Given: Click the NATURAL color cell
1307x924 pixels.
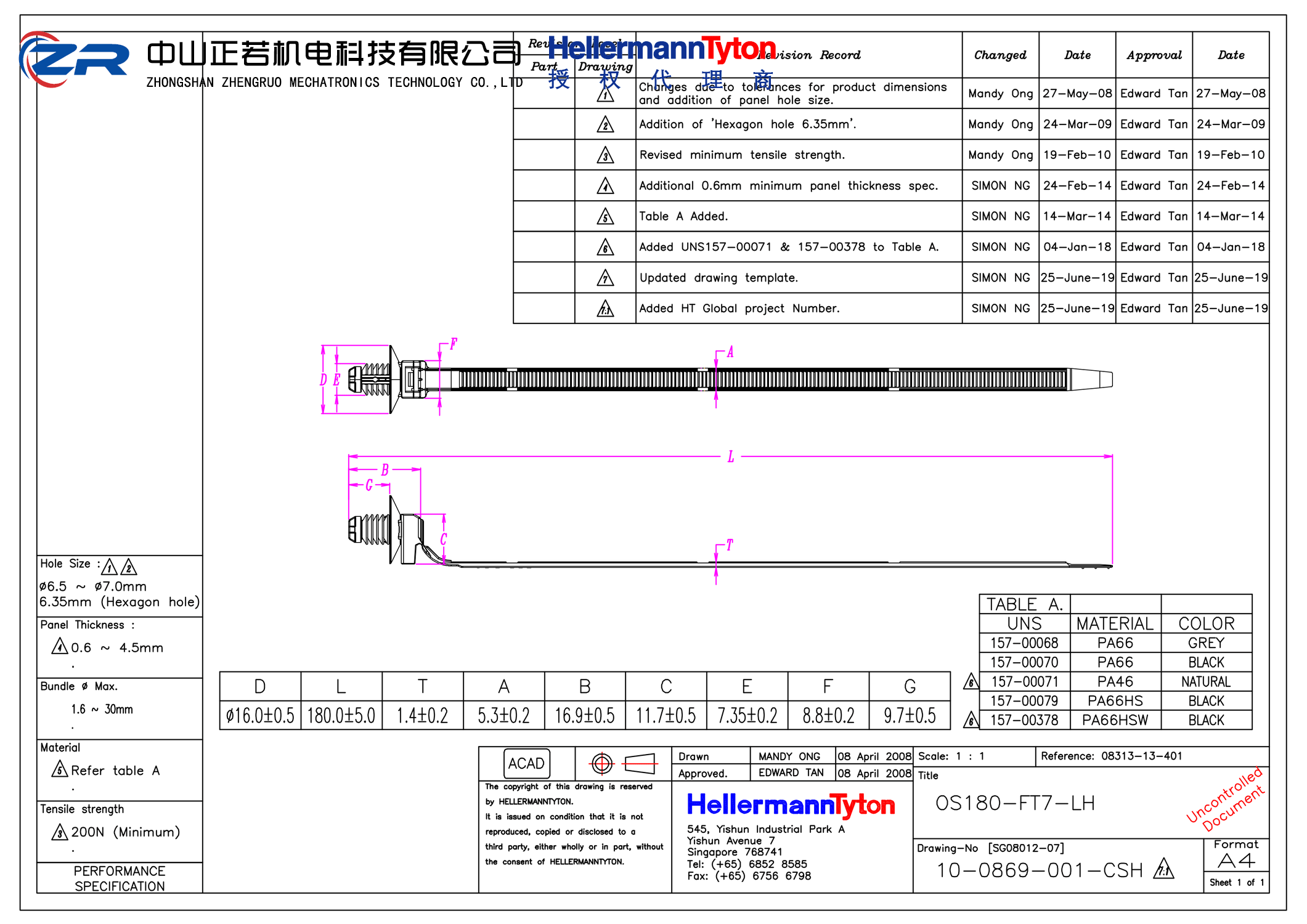Looking at the screenshot, I should 1207,682.
